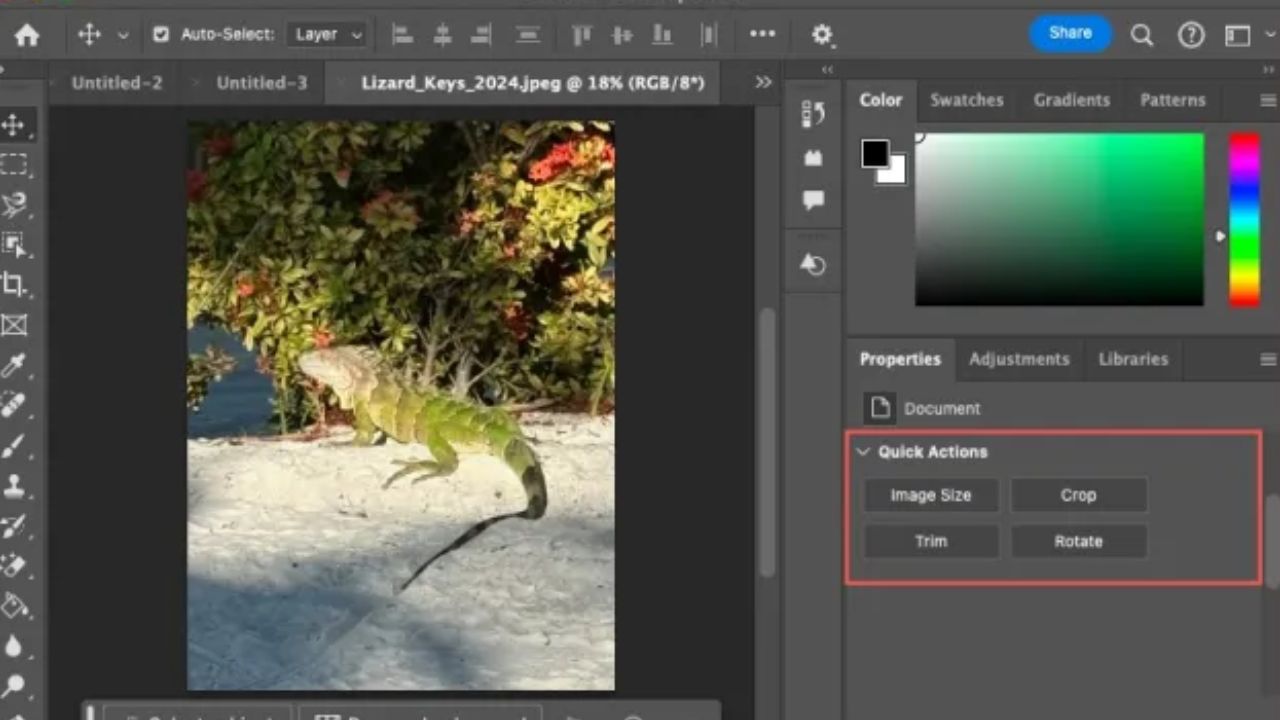The width and height of the screenshot is (1280, 720).
Task: Open the Auto-Select Layer dropdown
Action: 328,35
